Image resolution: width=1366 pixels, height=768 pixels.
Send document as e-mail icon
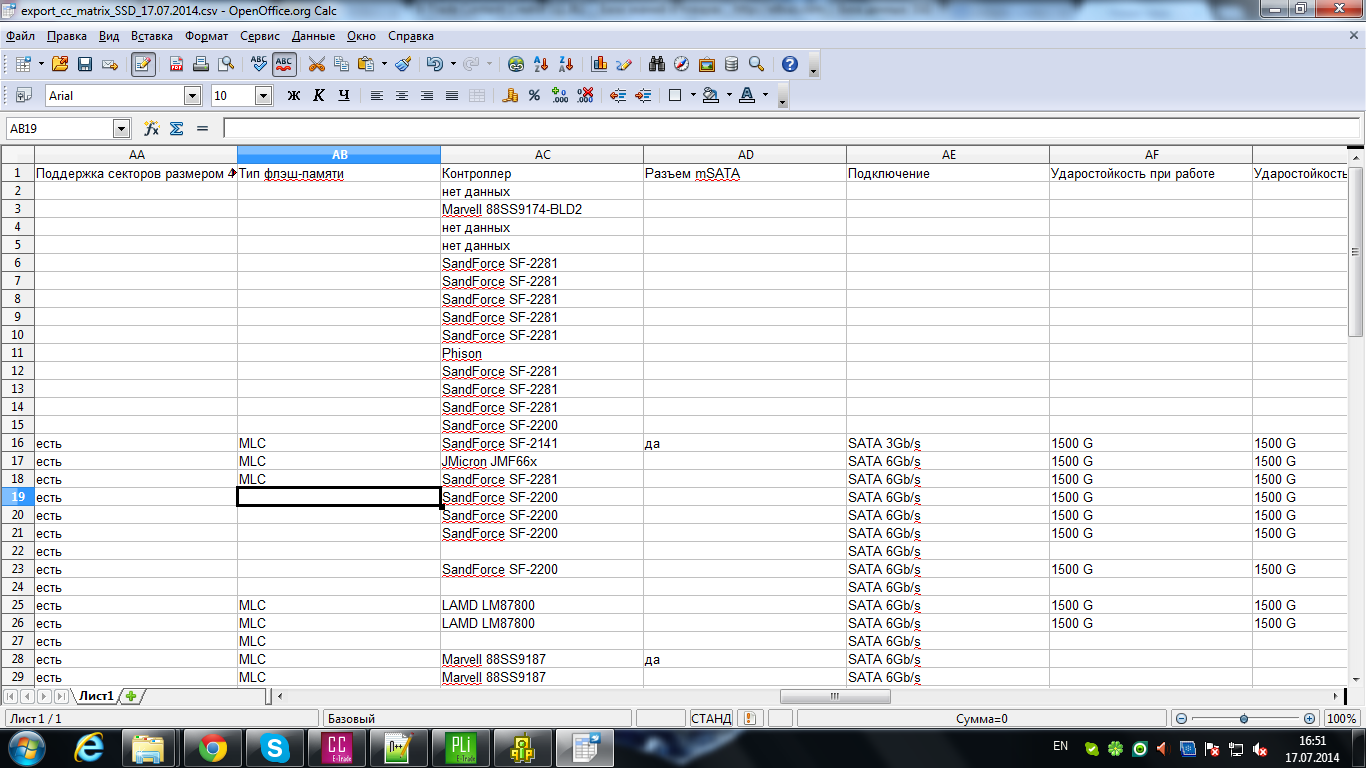110,64
